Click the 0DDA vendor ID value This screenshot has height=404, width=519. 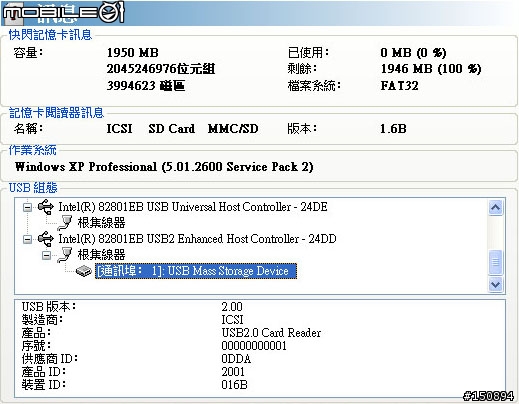(236, 359)
